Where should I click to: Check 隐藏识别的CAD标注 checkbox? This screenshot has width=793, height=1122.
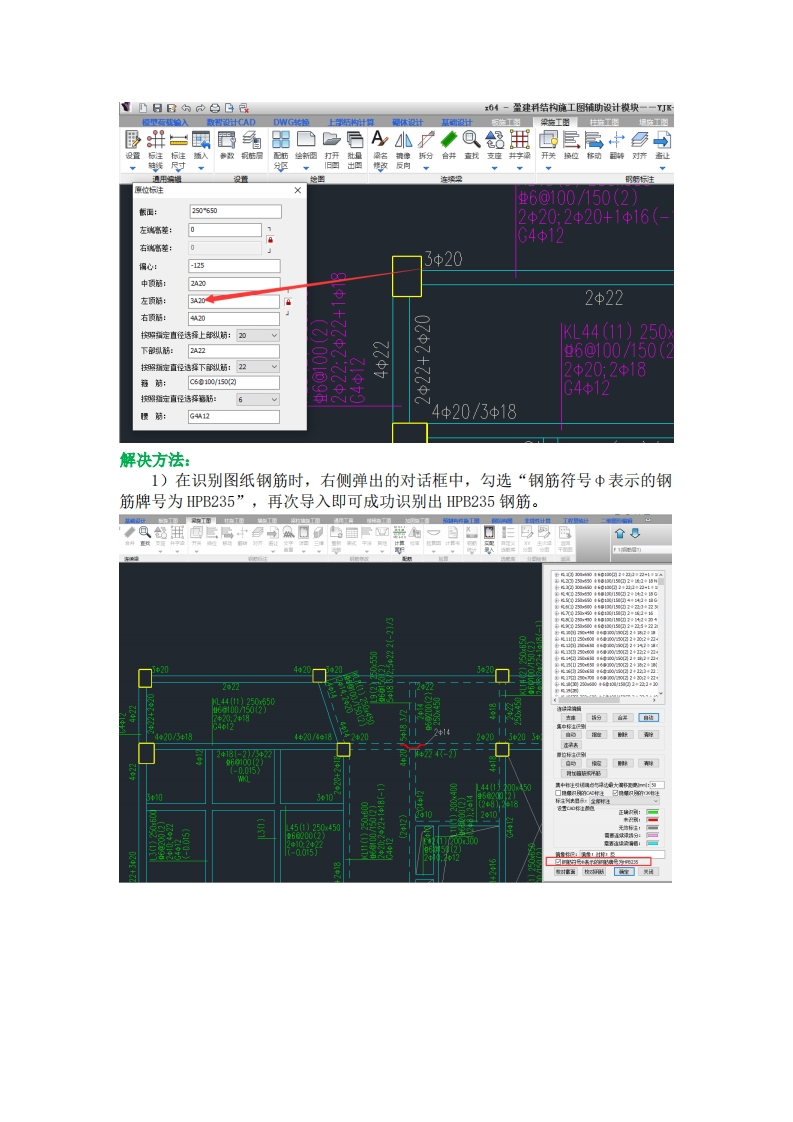tap(558, 793)
